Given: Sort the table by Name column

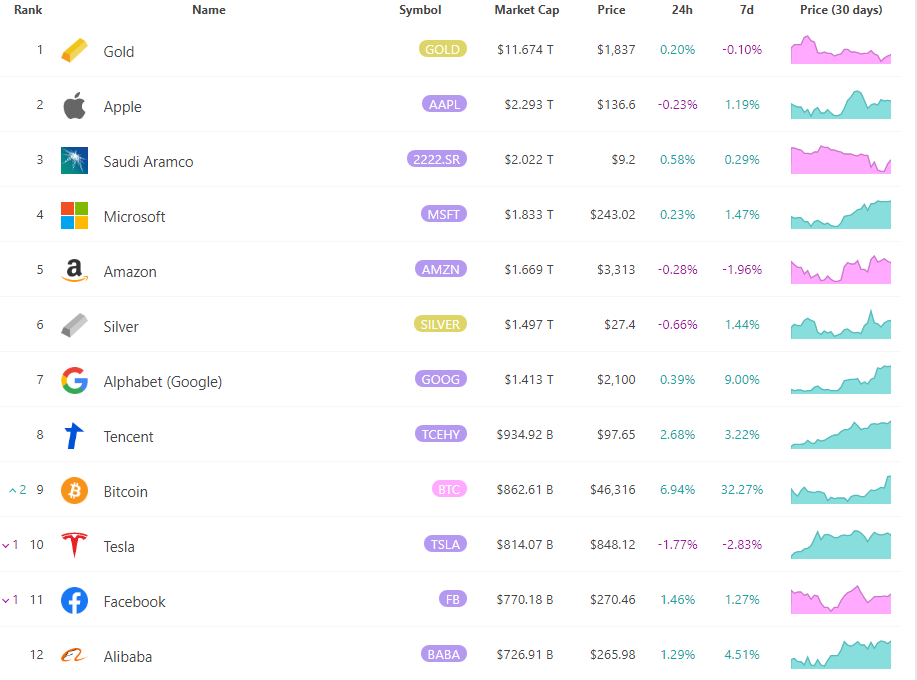Looking at the screenshot, I should click(209, 10).
